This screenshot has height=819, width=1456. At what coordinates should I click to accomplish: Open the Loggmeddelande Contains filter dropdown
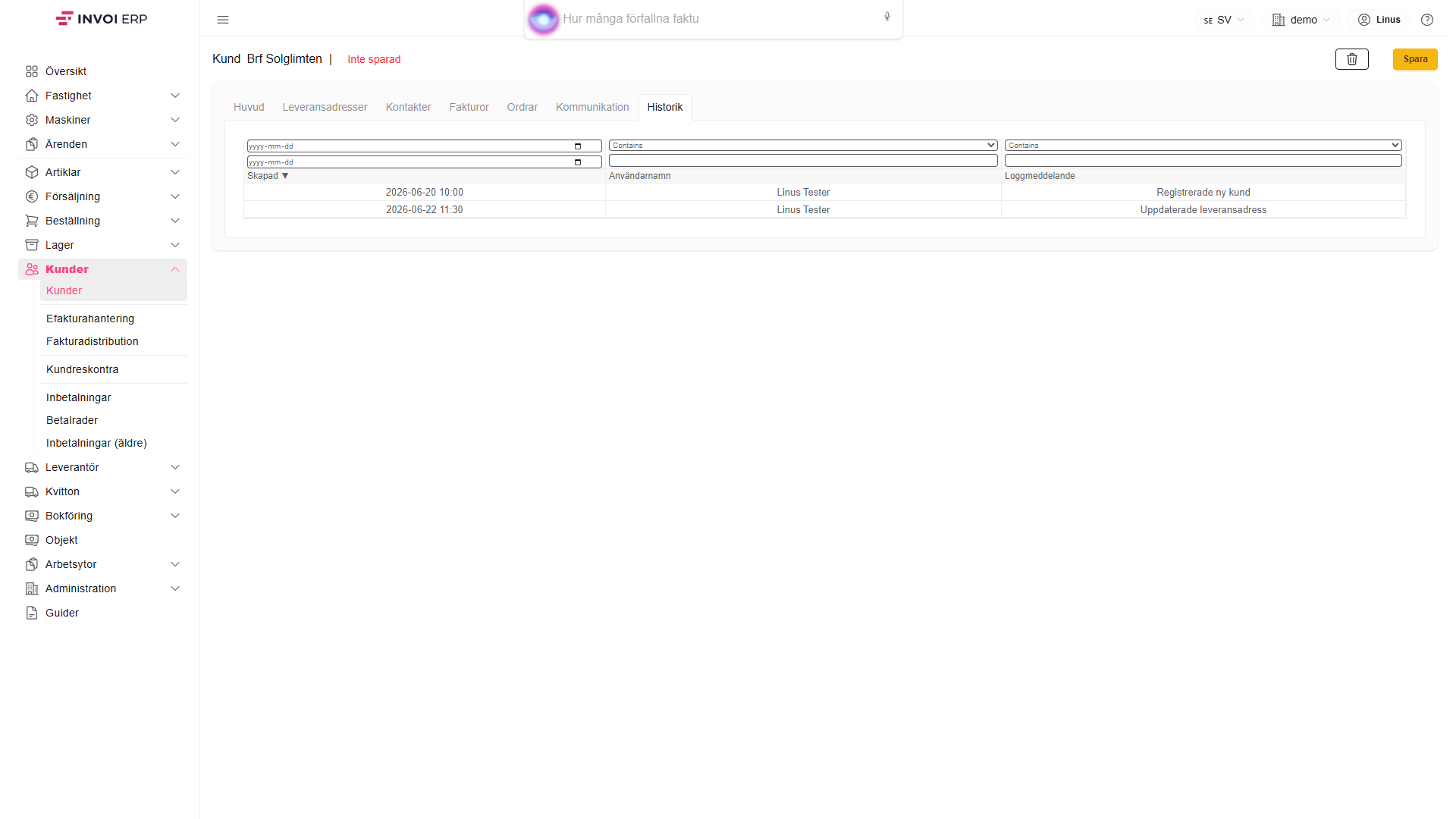[x=1203, y=146]
